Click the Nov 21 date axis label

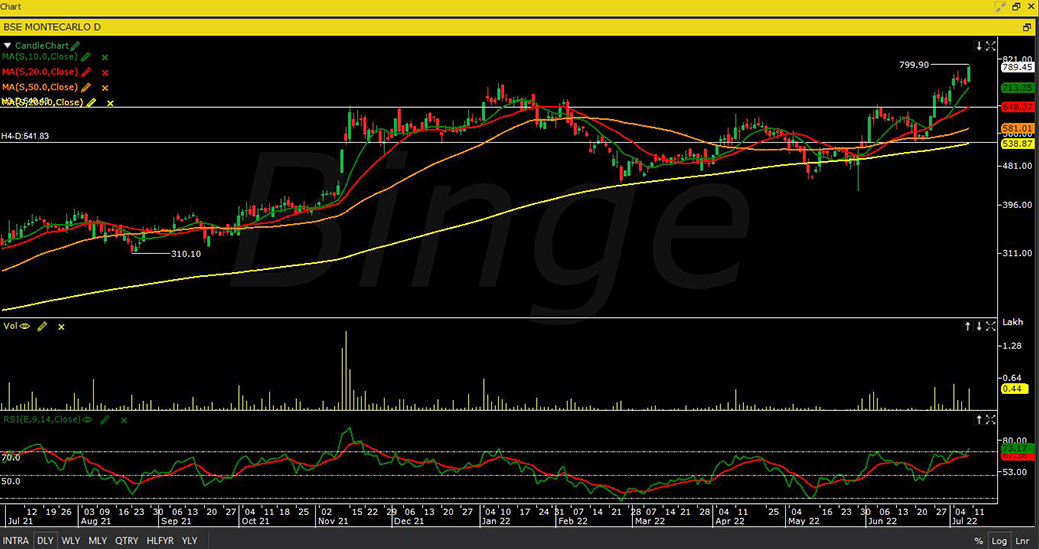coord(334,521)
